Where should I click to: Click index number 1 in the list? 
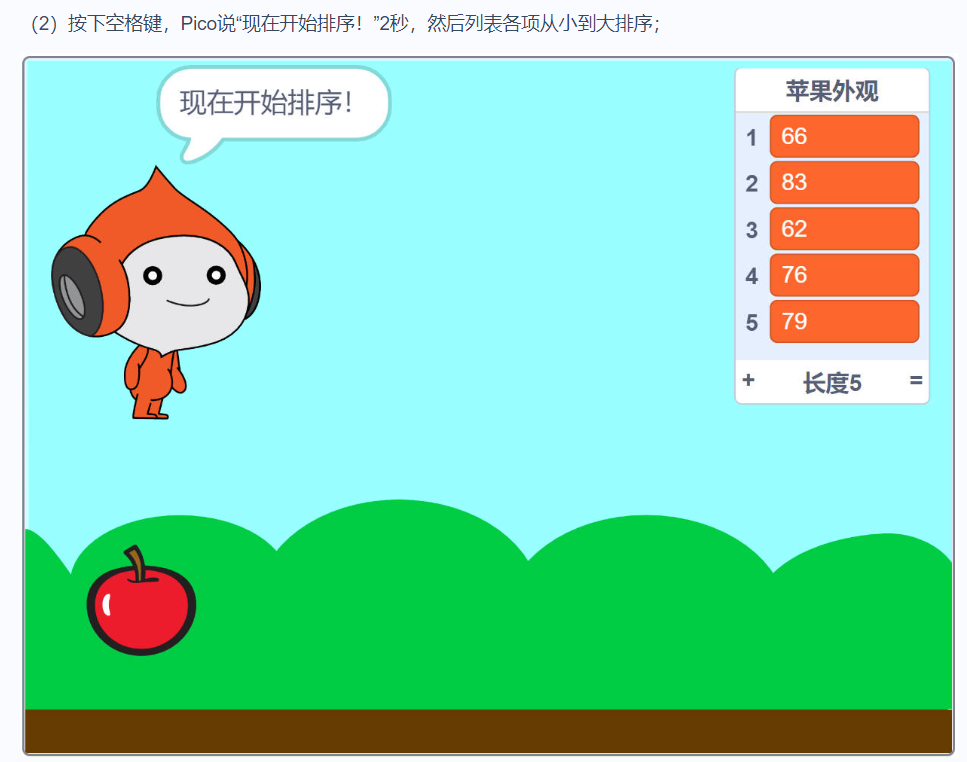(x=751, y=137)
